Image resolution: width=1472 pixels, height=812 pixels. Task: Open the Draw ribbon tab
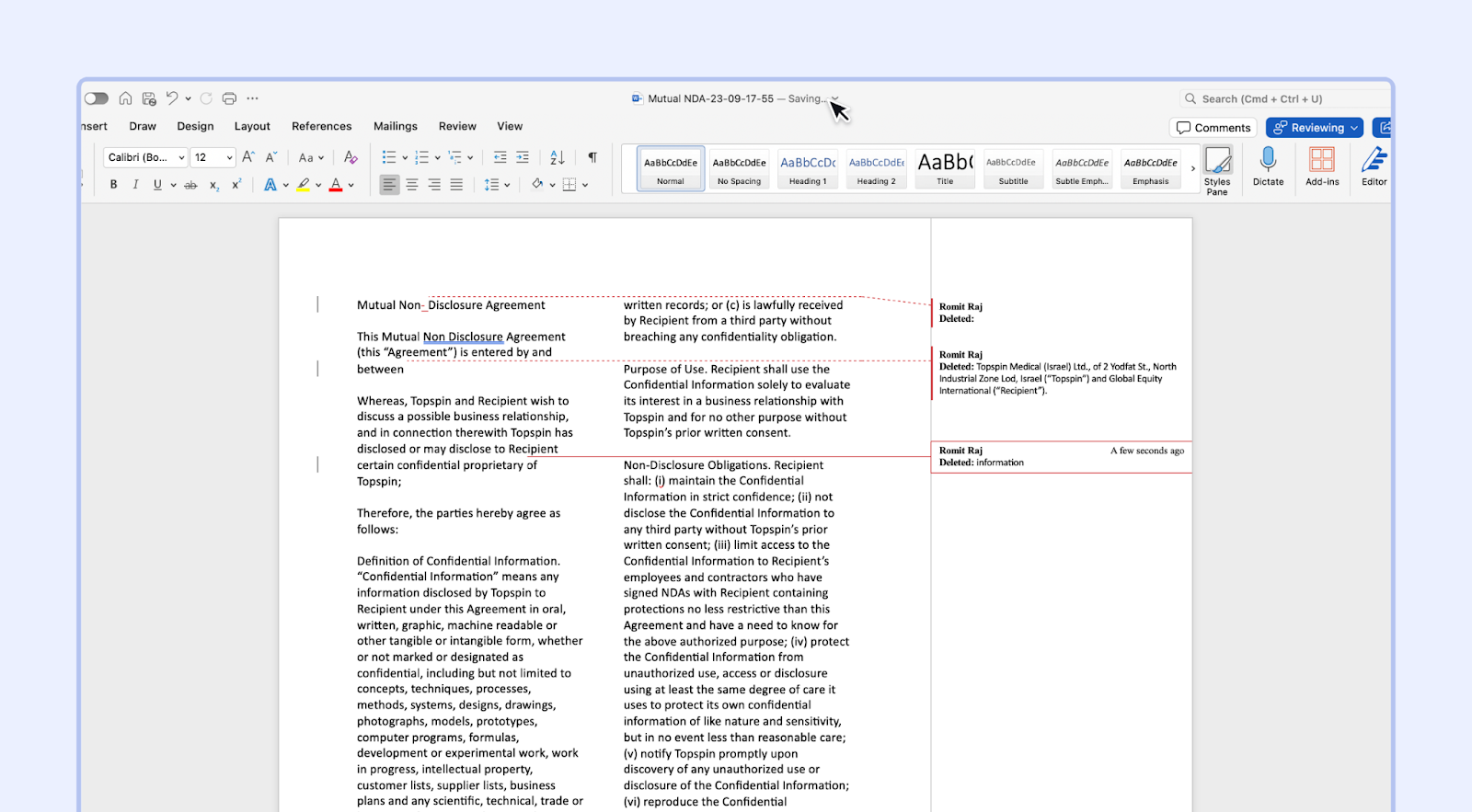pos(143,126)
